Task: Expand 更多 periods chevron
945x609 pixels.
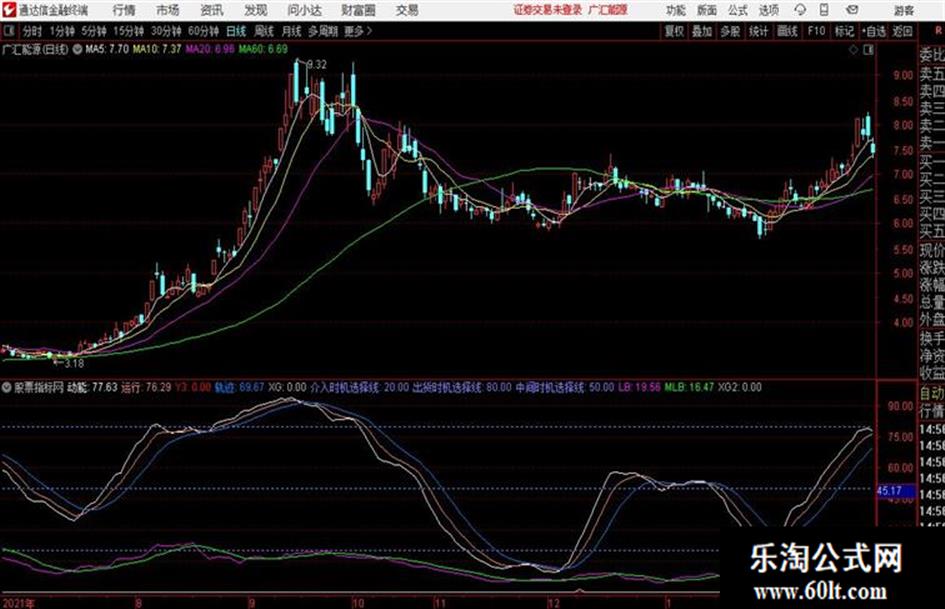Action: [x=358, y=31]
